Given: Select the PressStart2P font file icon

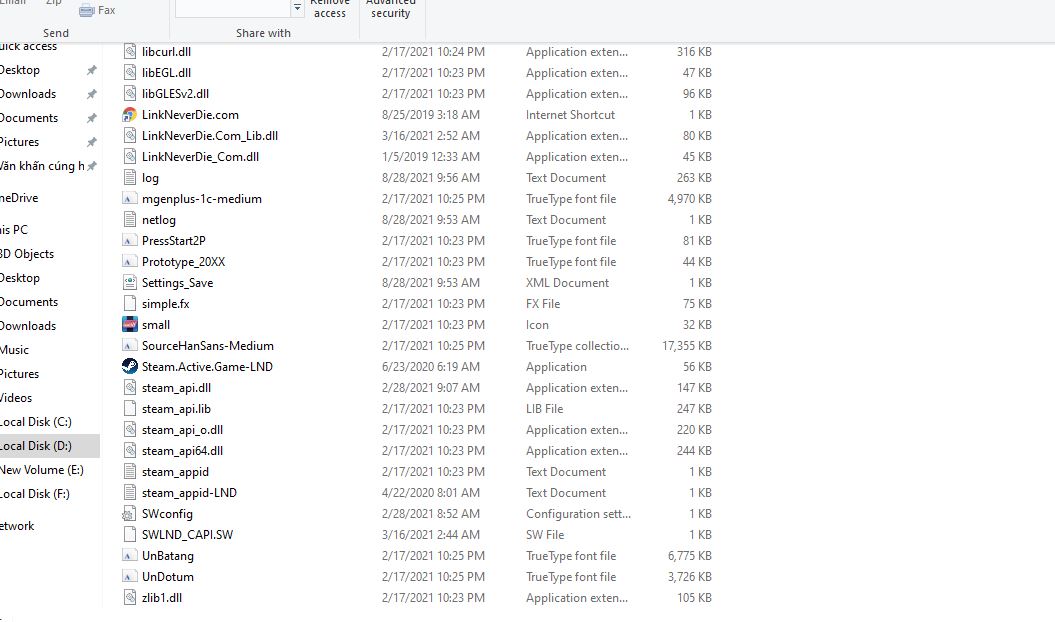Looking at the screenshot, I should click(x=129, y=241).
